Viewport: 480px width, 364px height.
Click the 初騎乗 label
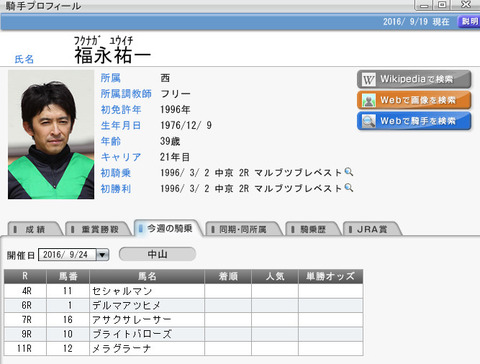tap(116, 173)
